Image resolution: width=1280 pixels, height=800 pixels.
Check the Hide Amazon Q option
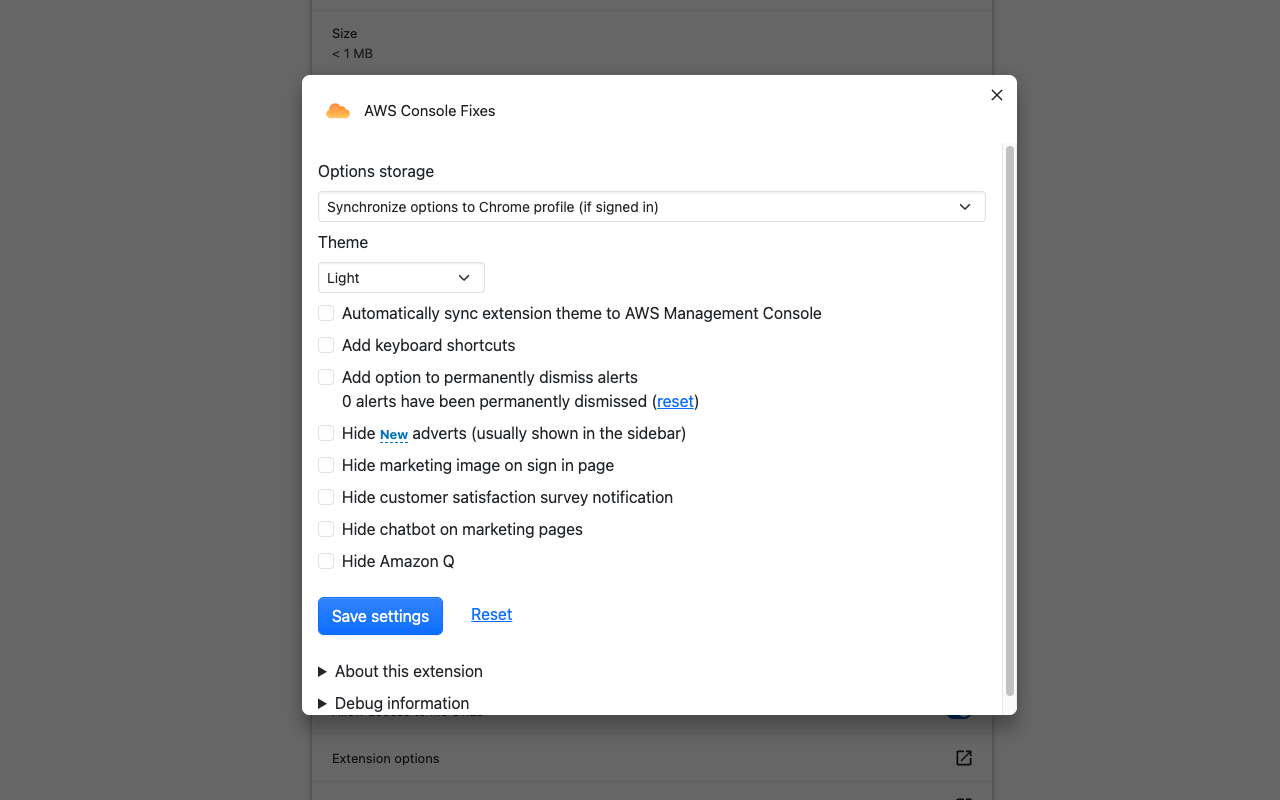325,560
